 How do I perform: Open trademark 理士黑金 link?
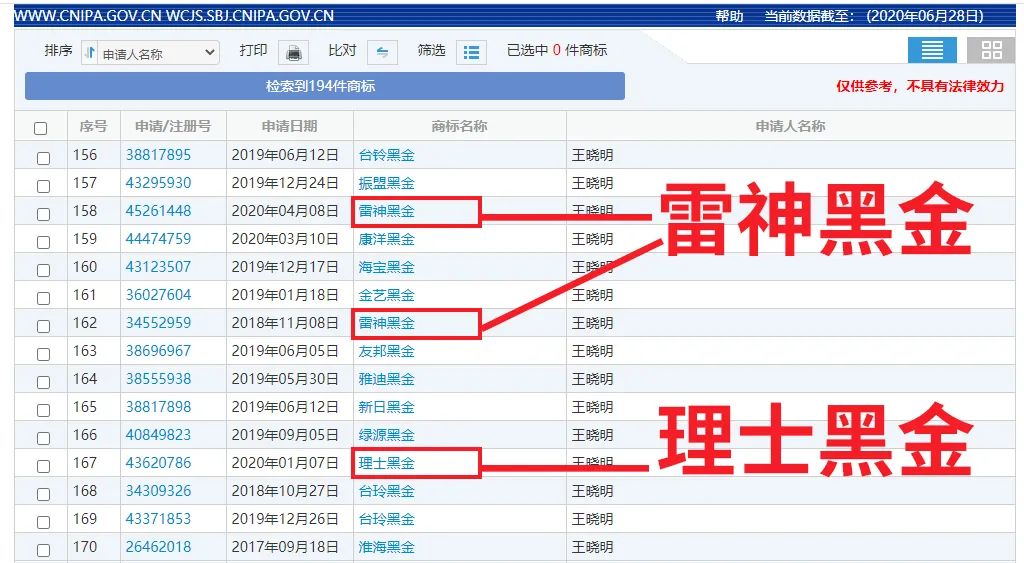(386, 463)
